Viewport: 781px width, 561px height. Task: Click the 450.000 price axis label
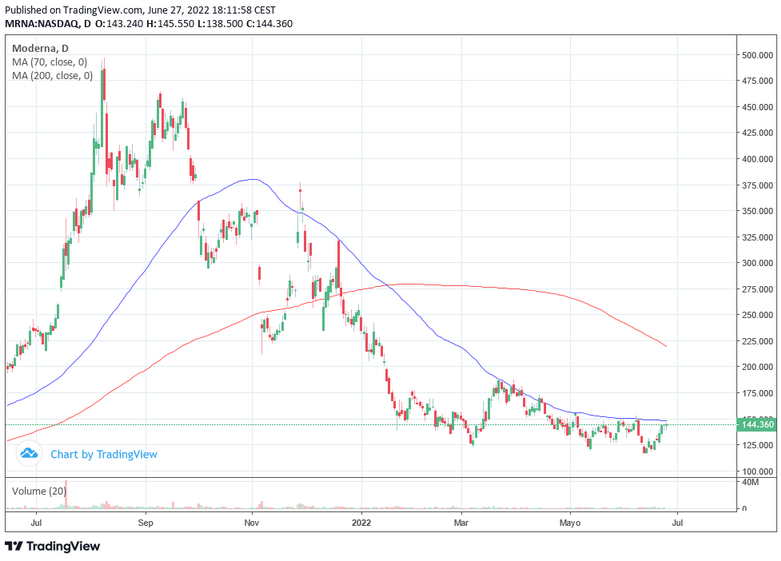(x=758, y=107)
